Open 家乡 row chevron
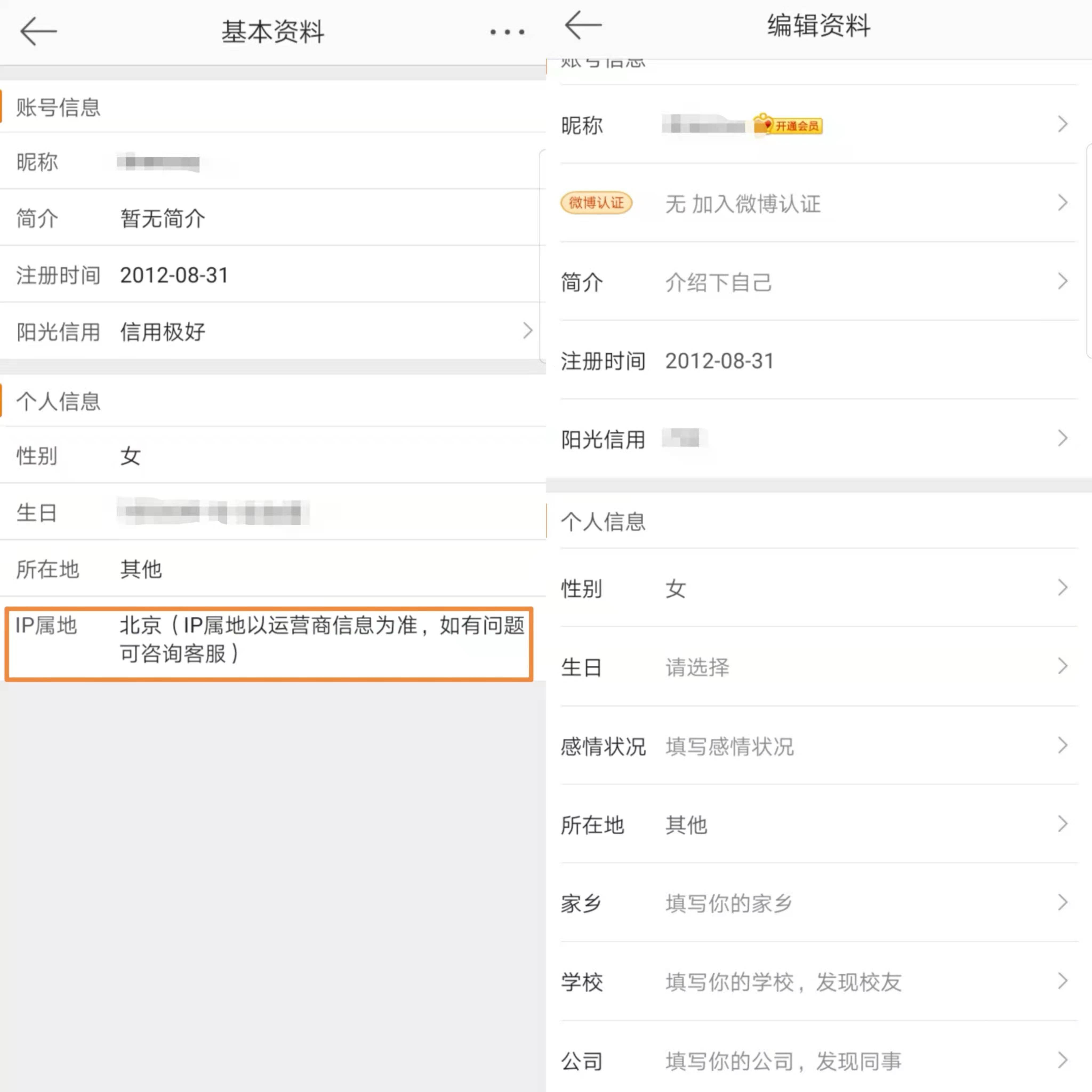This screenshot has width=1092, height=1092. coord(1063,903)
